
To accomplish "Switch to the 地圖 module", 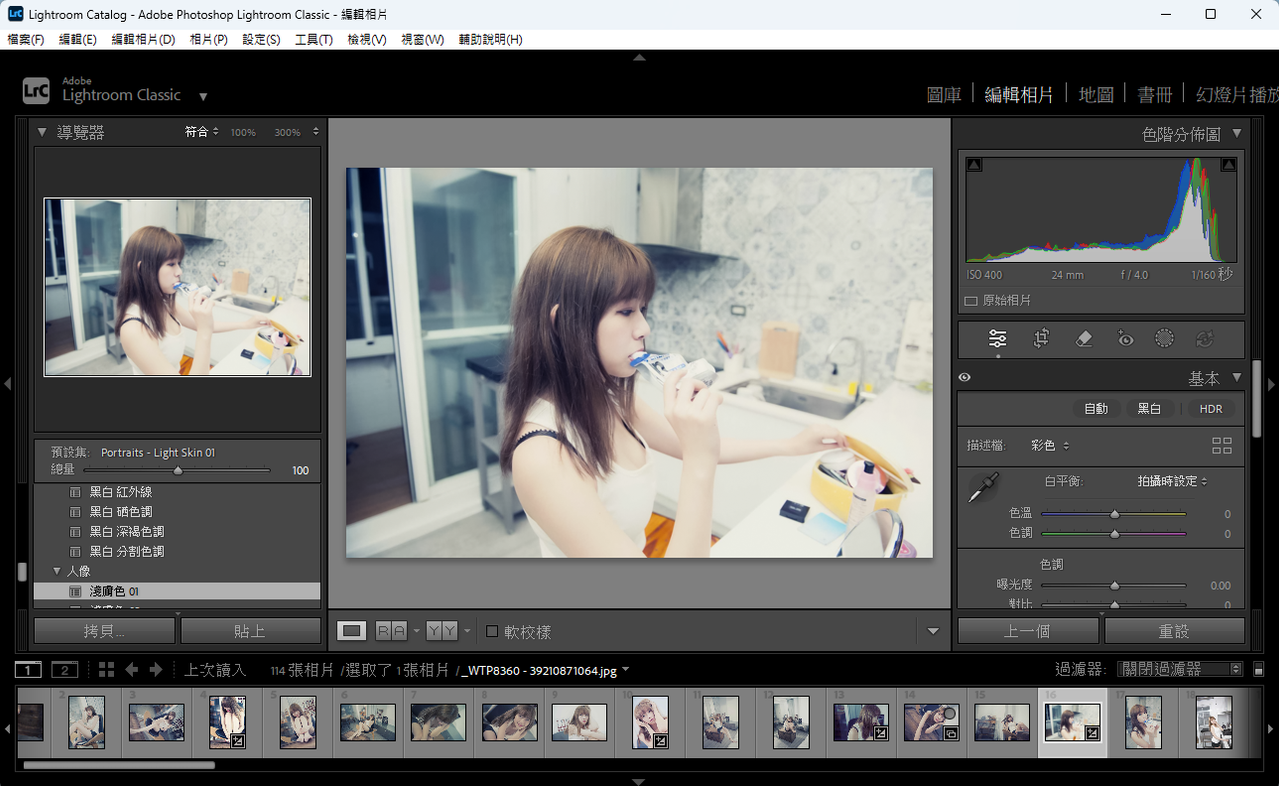I will point(1096,95).
